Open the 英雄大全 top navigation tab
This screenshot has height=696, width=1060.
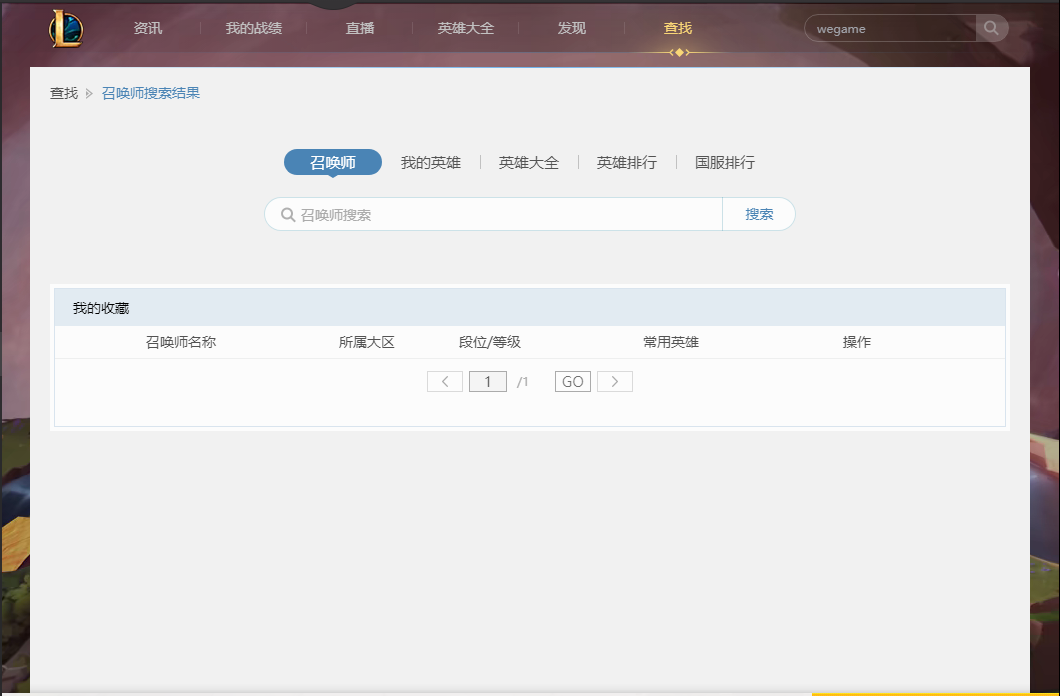click(x=466, y=28)
